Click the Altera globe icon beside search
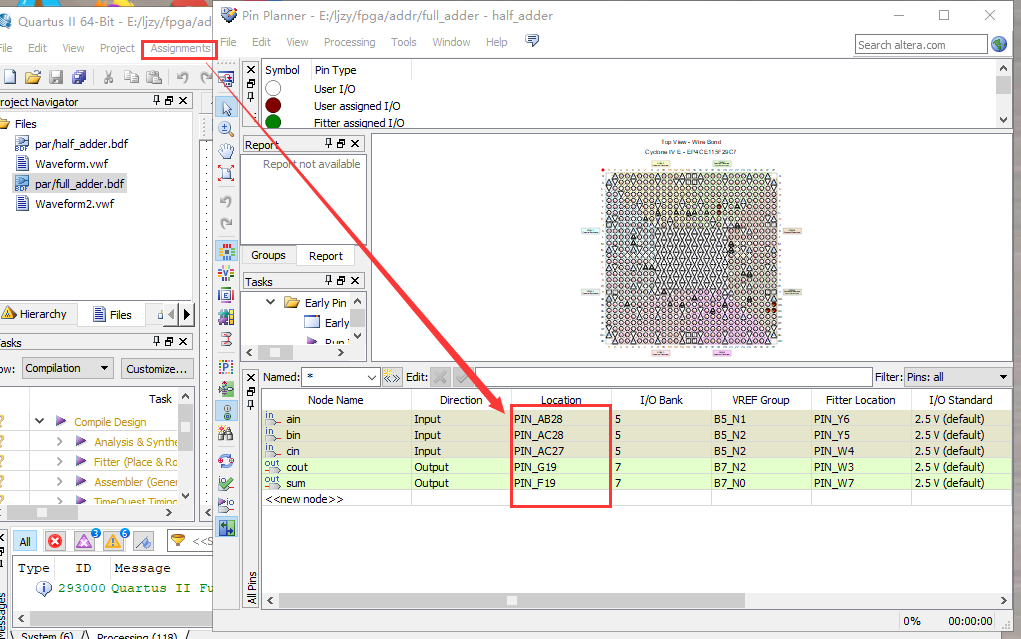The height and width of the screenshot is (639, 1021). [x=999, y=44]
